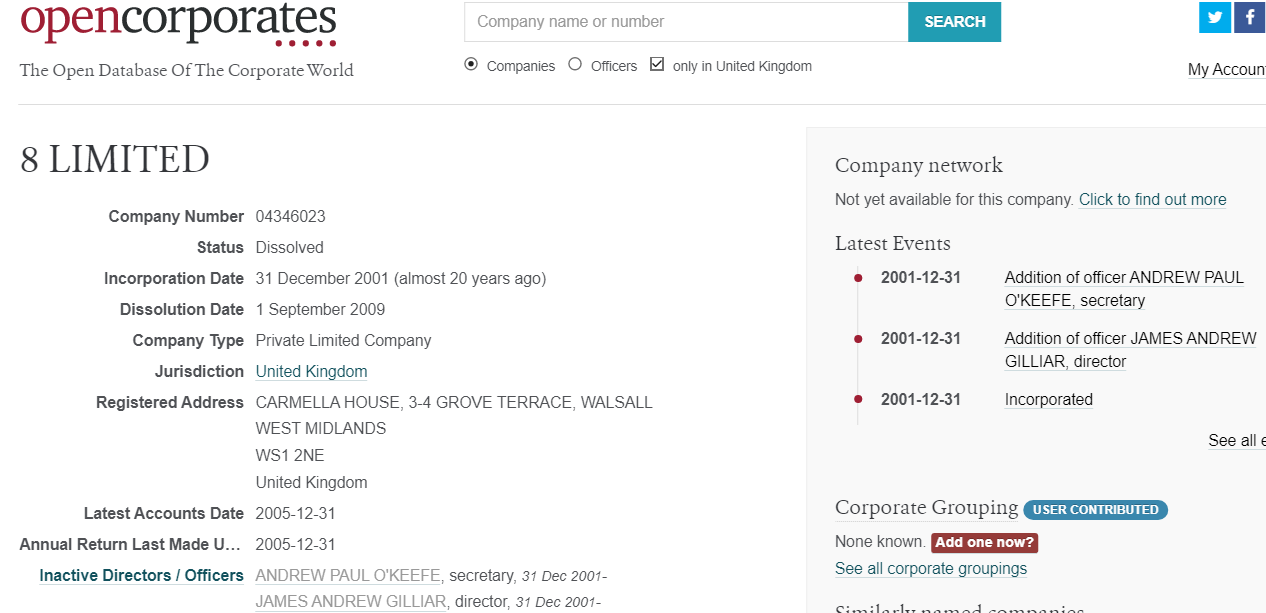Uncheck the only in United Kingdom checkbox
Image resolution: width=1266 pixels, height=613 pixels.
(657, 65)
